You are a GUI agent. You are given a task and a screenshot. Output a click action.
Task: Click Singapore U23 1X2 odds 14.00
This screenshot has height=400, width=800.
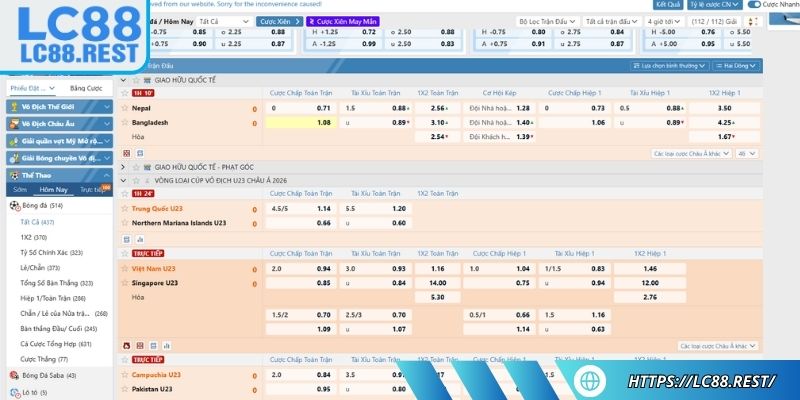click(438, 283)
